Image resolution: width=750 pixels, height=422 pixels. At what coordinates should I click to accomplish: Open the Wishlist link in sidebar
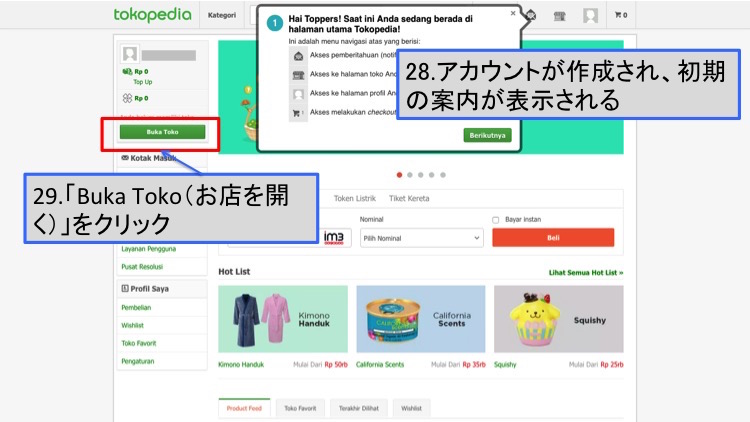[132, 325]
